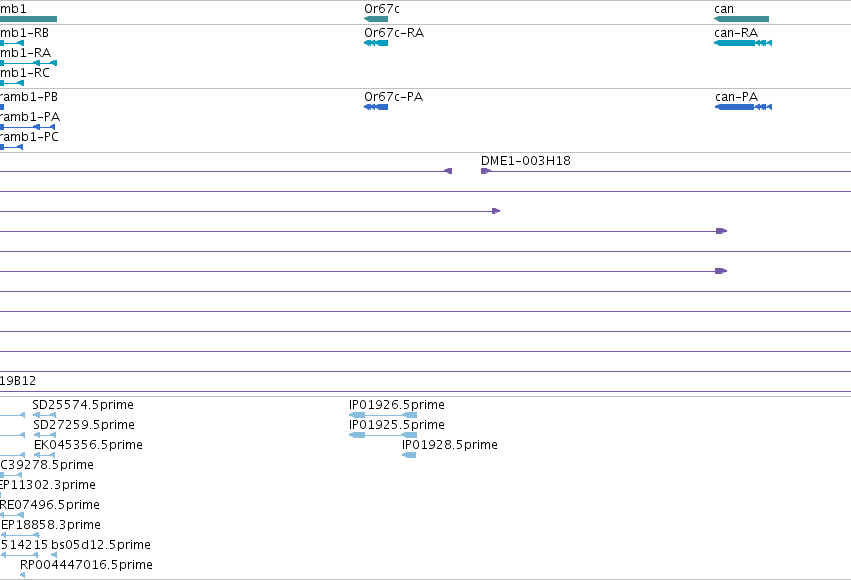Select the Or67c-PA protein glyph
Viewport: 851px width, 580px height.
tap(376, 107)
